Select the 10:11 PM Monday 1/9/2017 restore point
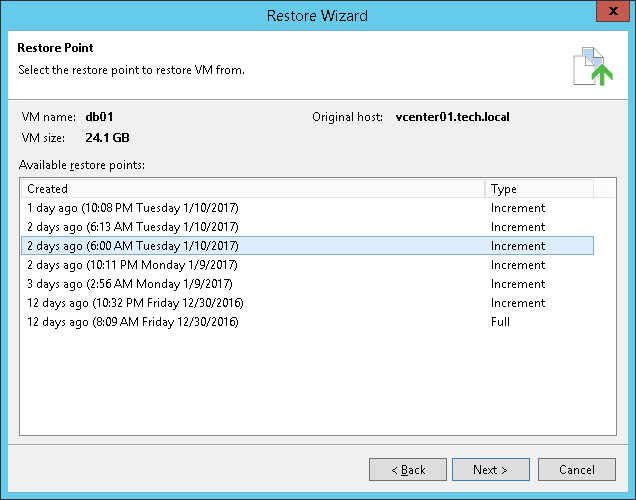The width and height of the screenshot is (636, 500). click(x=133, y=265)
